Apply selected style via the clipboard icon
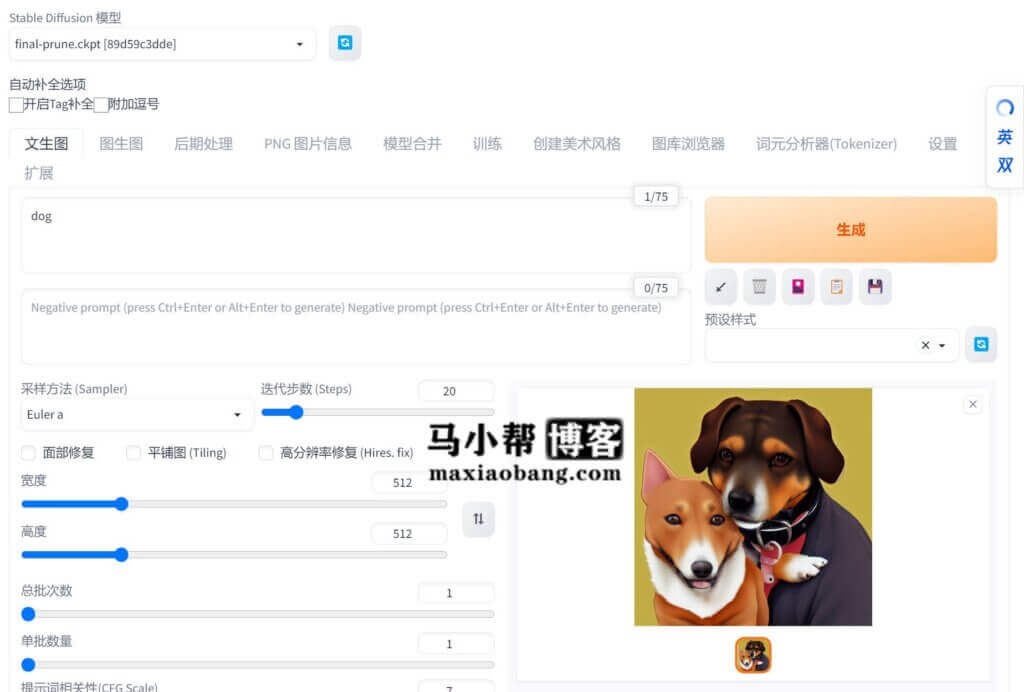 pos(836,287)
